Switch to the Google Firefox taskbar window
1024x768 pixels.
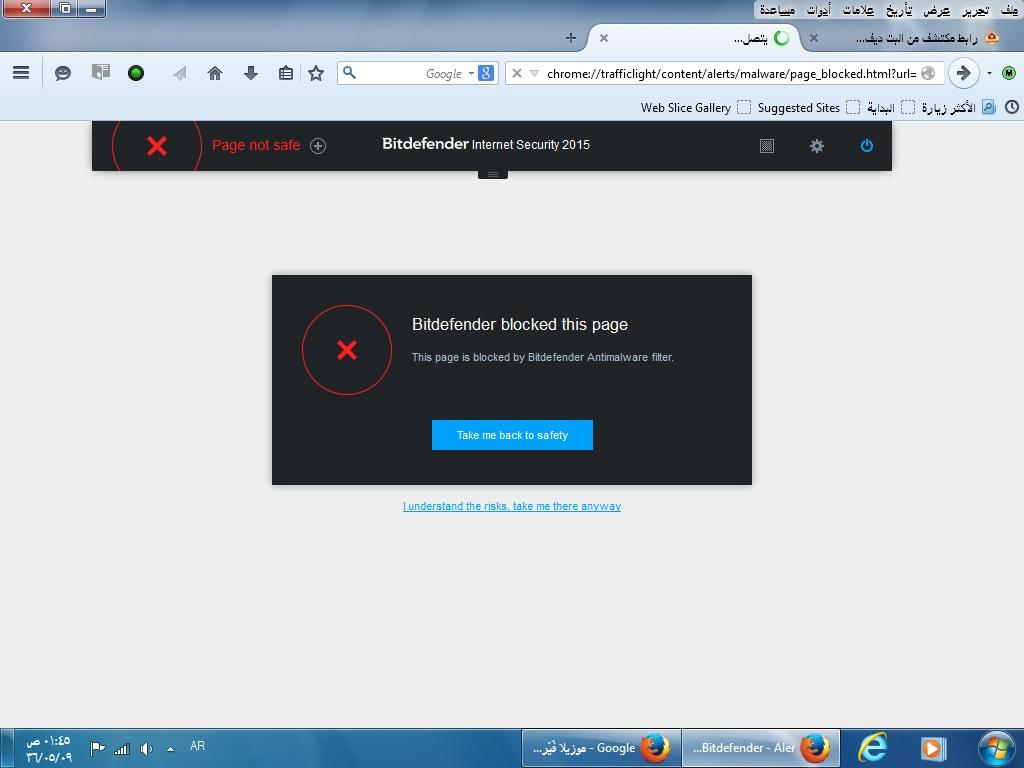coord(601,748)
